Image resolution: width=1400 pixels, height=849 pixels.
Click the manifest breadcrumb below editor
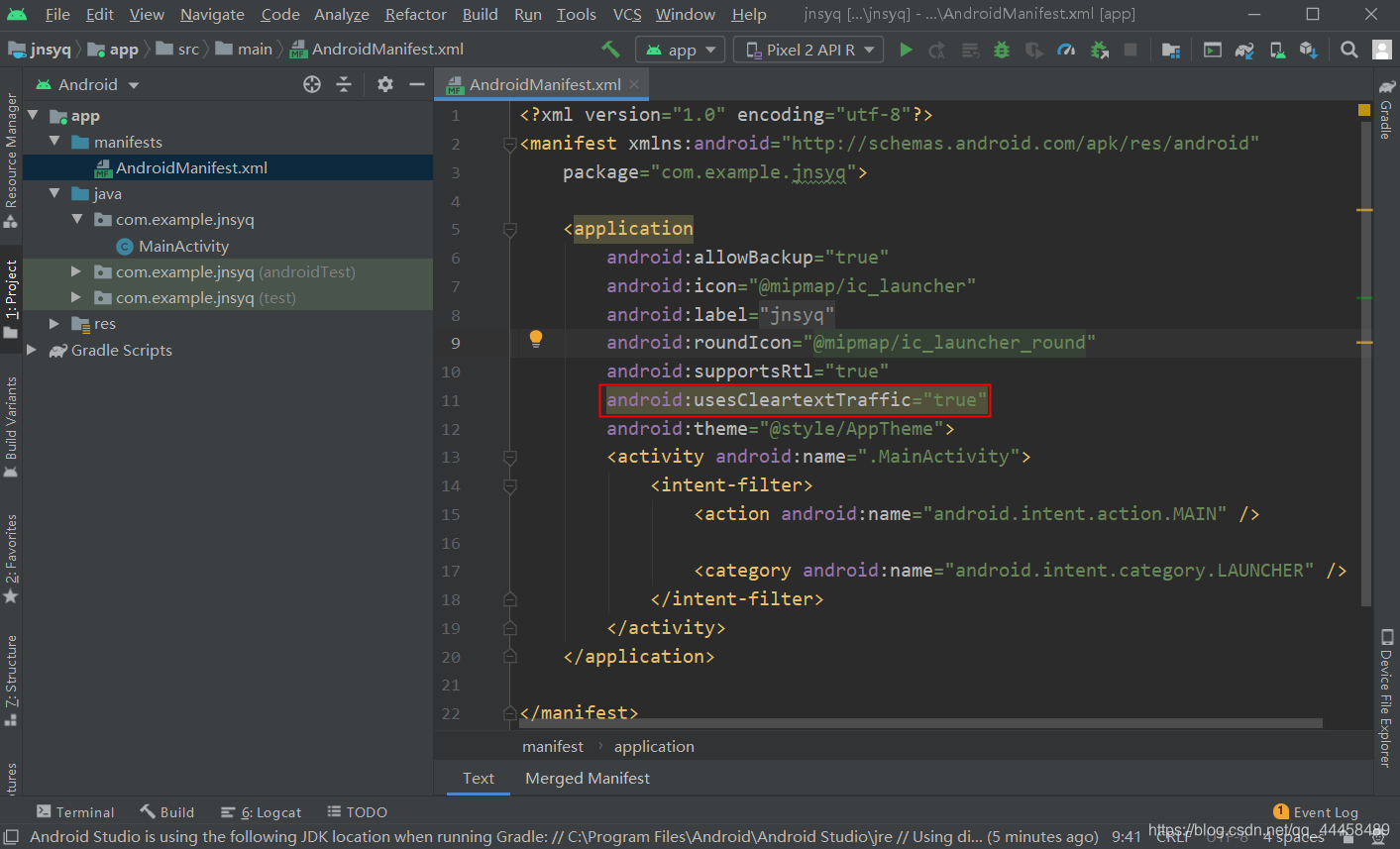point(553,746)
